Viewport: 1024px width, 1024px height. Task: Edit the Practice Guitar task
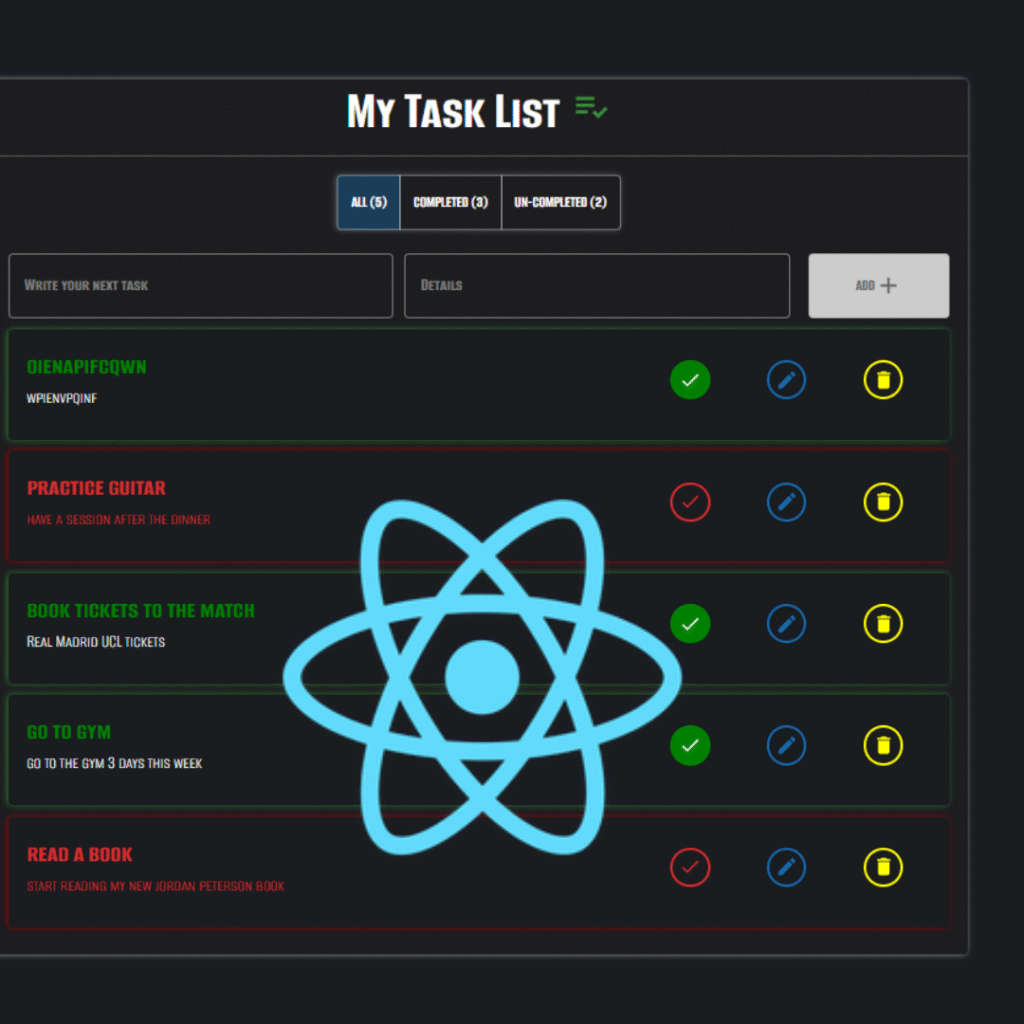[x=786, y=502]
